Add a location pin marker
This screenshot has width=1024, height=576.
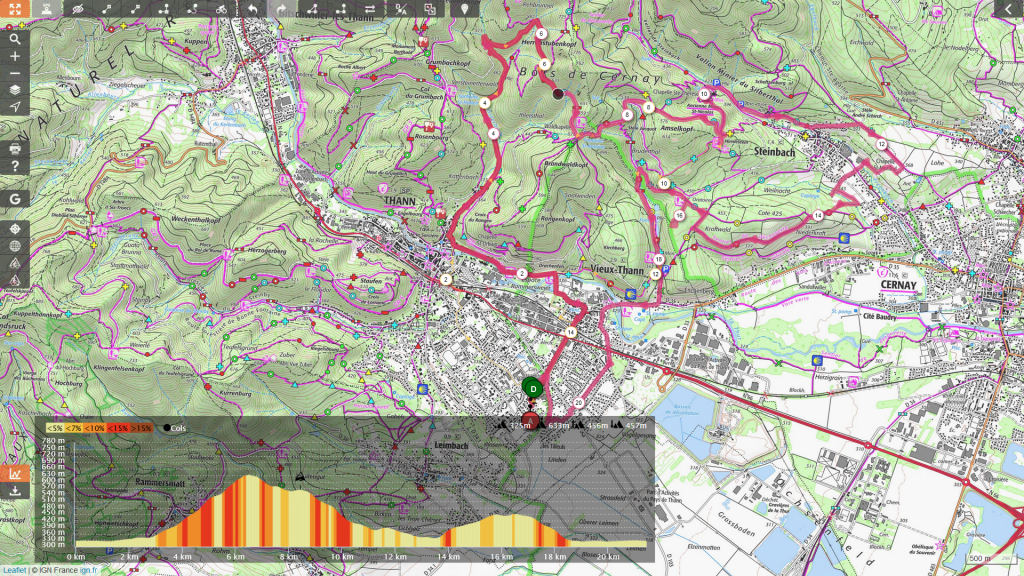point(464,9)
